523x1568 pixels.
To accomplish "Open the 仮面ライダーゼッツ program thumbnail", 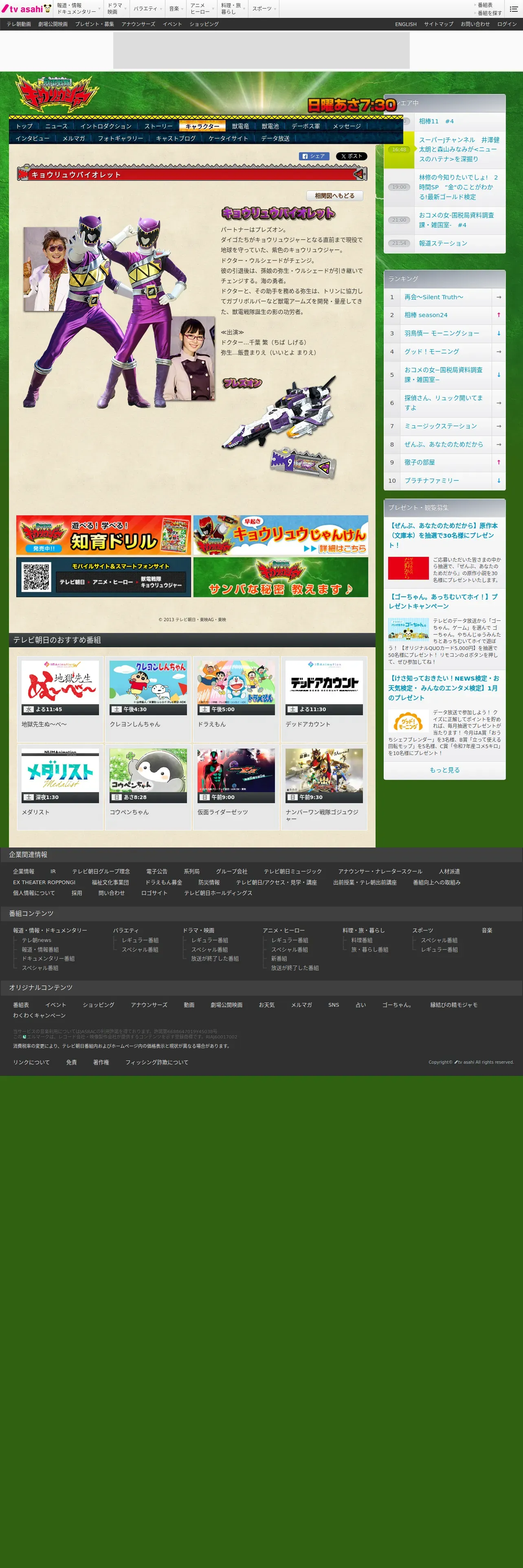I will point(236,775).
